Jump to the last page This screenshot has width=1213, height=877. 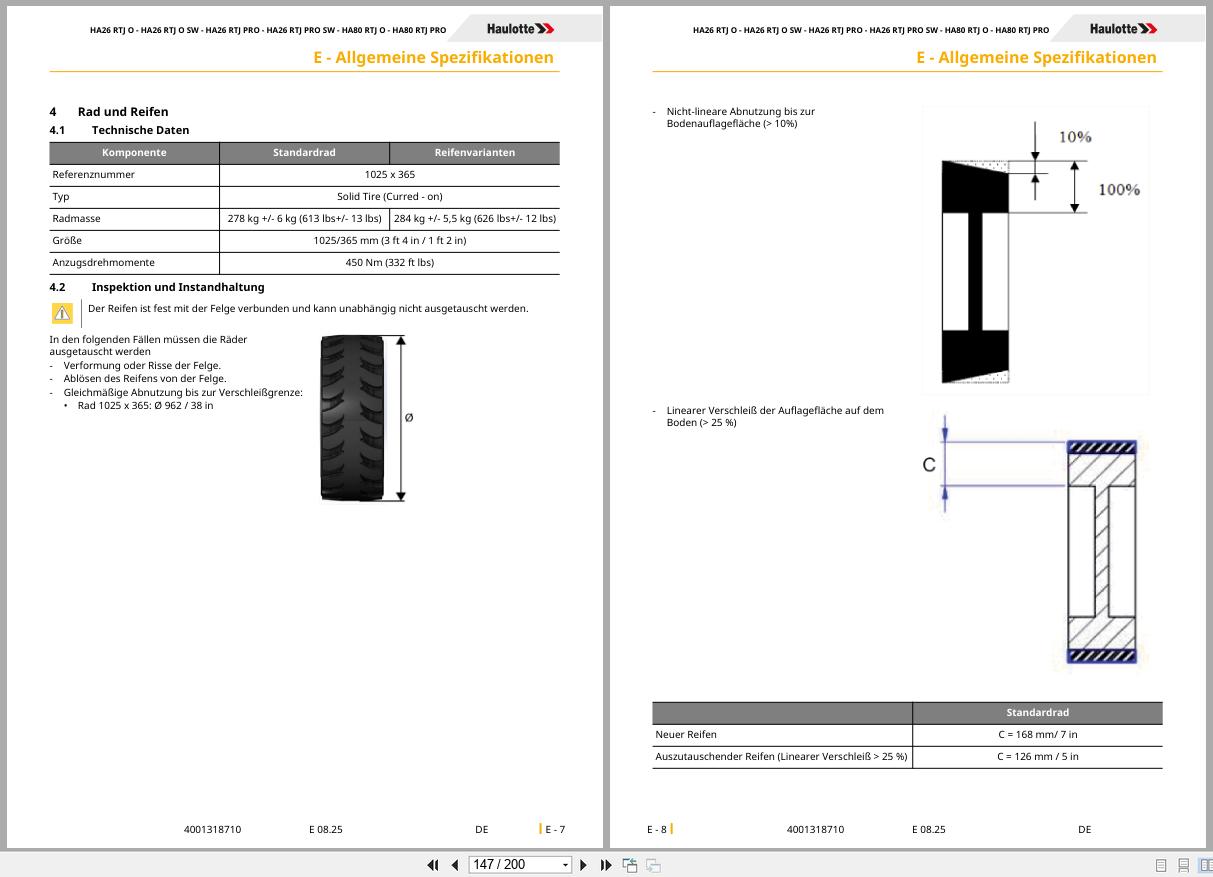pyautogui.click(x=606, y=865)
